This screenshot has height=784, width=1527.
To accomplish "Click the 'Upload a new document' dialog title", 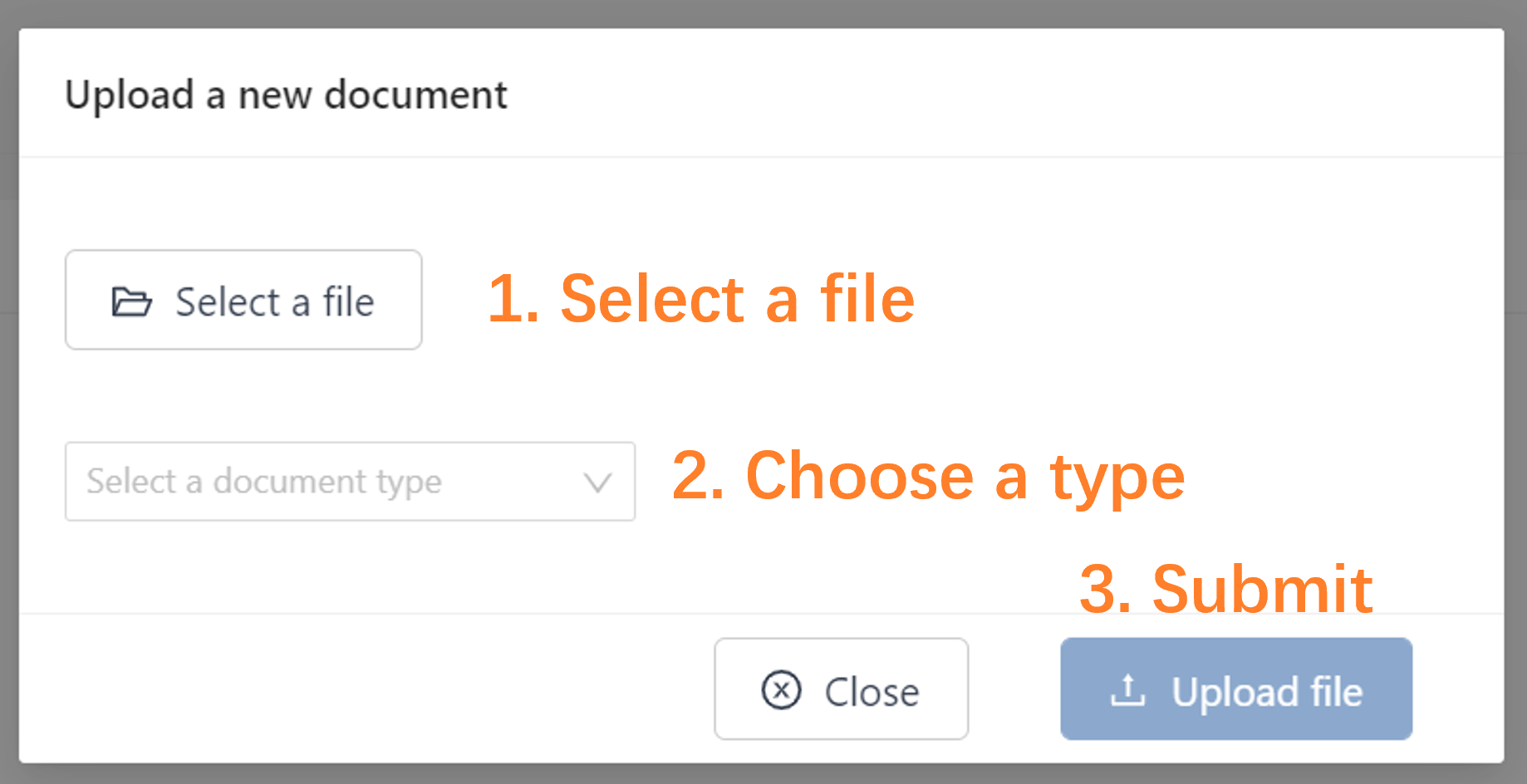I will point(286,95).
